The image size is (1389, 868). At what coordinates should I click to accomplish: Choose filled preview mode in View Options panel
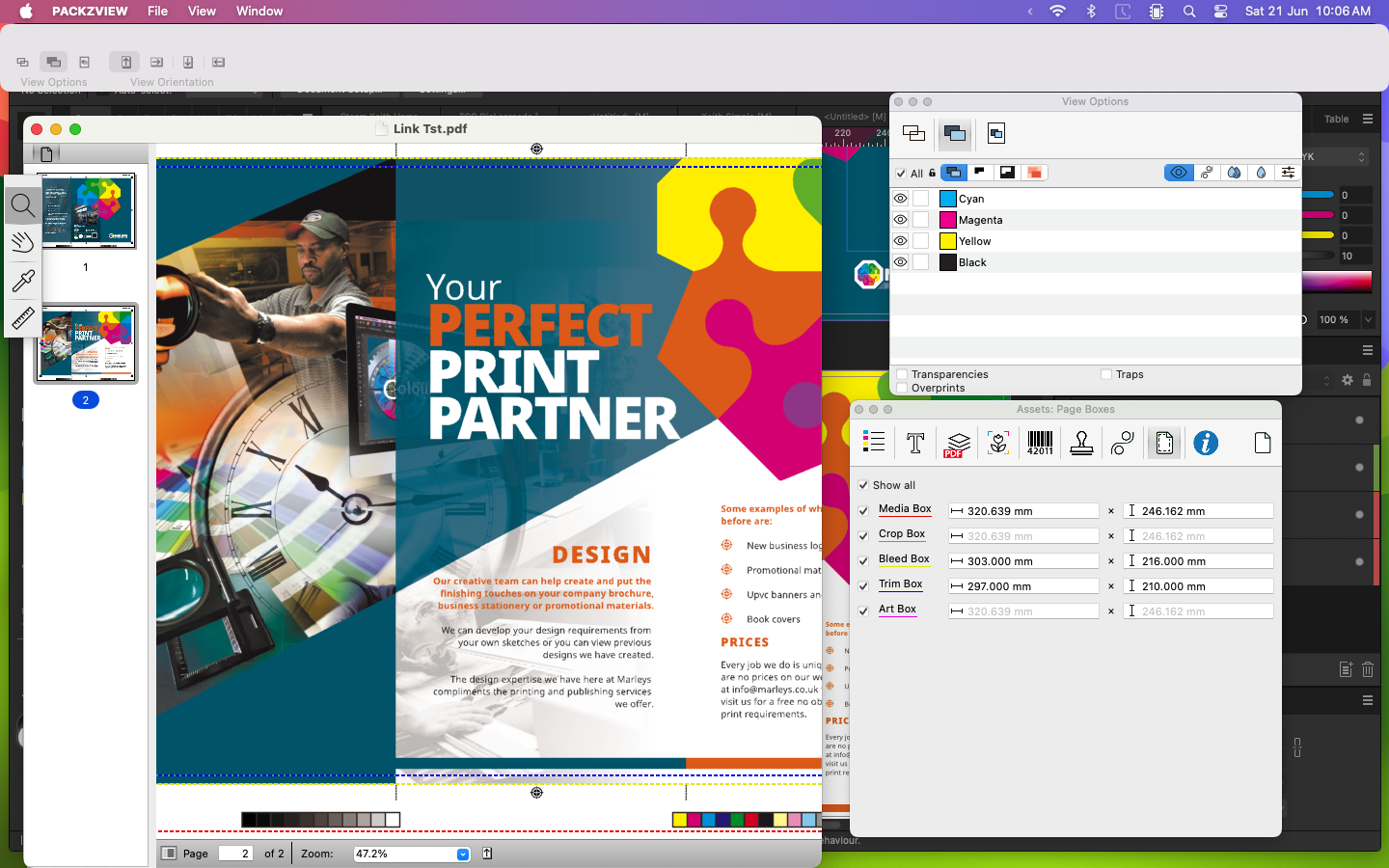955,133
